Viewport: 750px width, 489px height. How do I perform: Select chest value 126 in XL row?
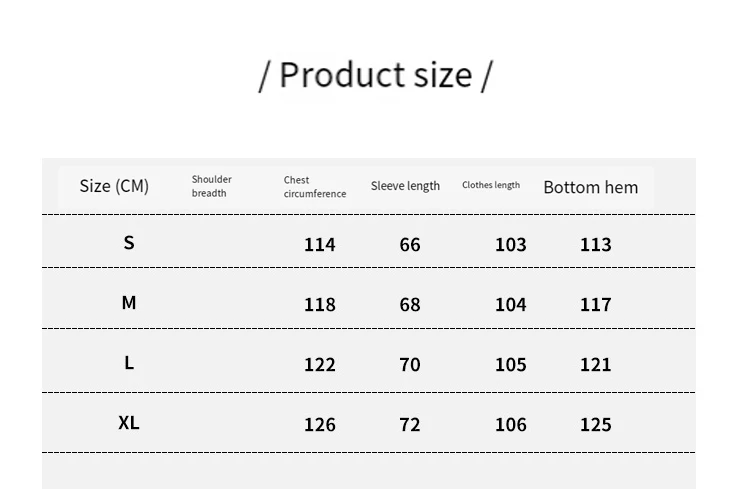point(320,425)
